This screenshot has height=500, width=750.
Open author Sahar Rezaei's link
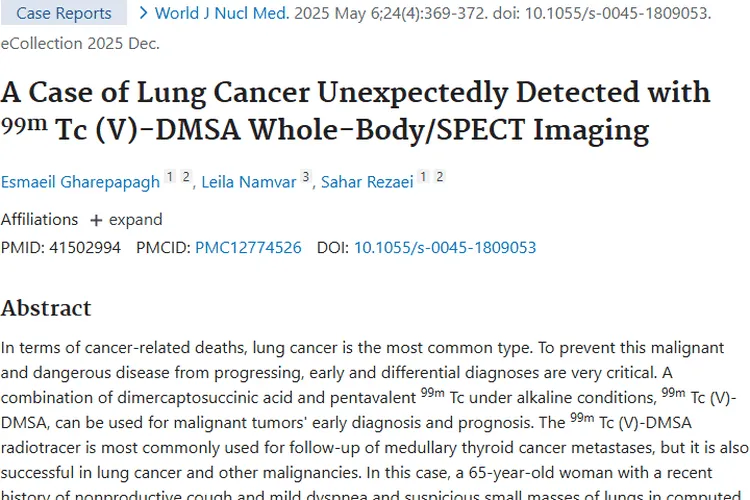(367, 182)
